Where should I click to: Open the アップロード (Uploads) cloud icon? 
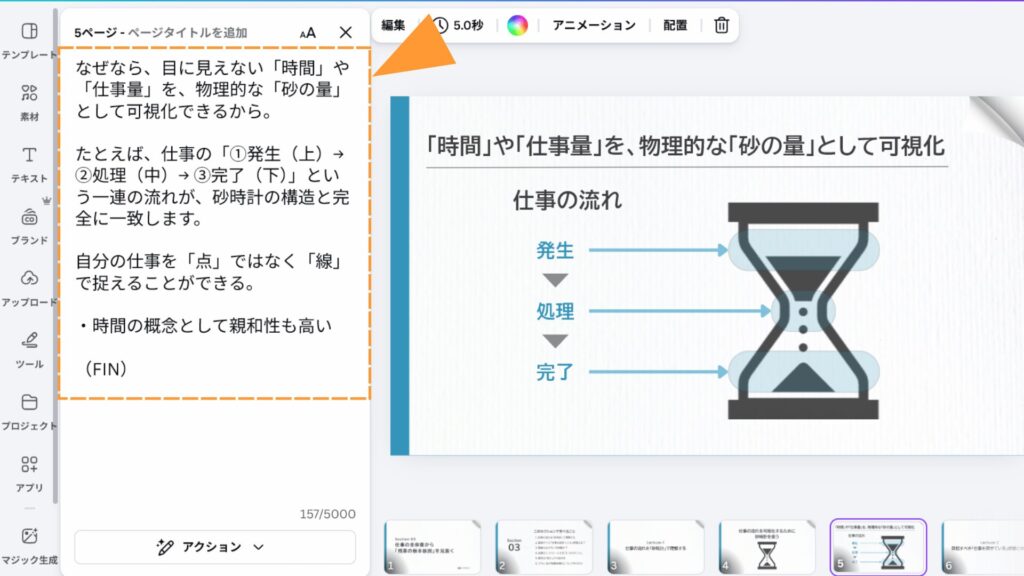[29, 279]
